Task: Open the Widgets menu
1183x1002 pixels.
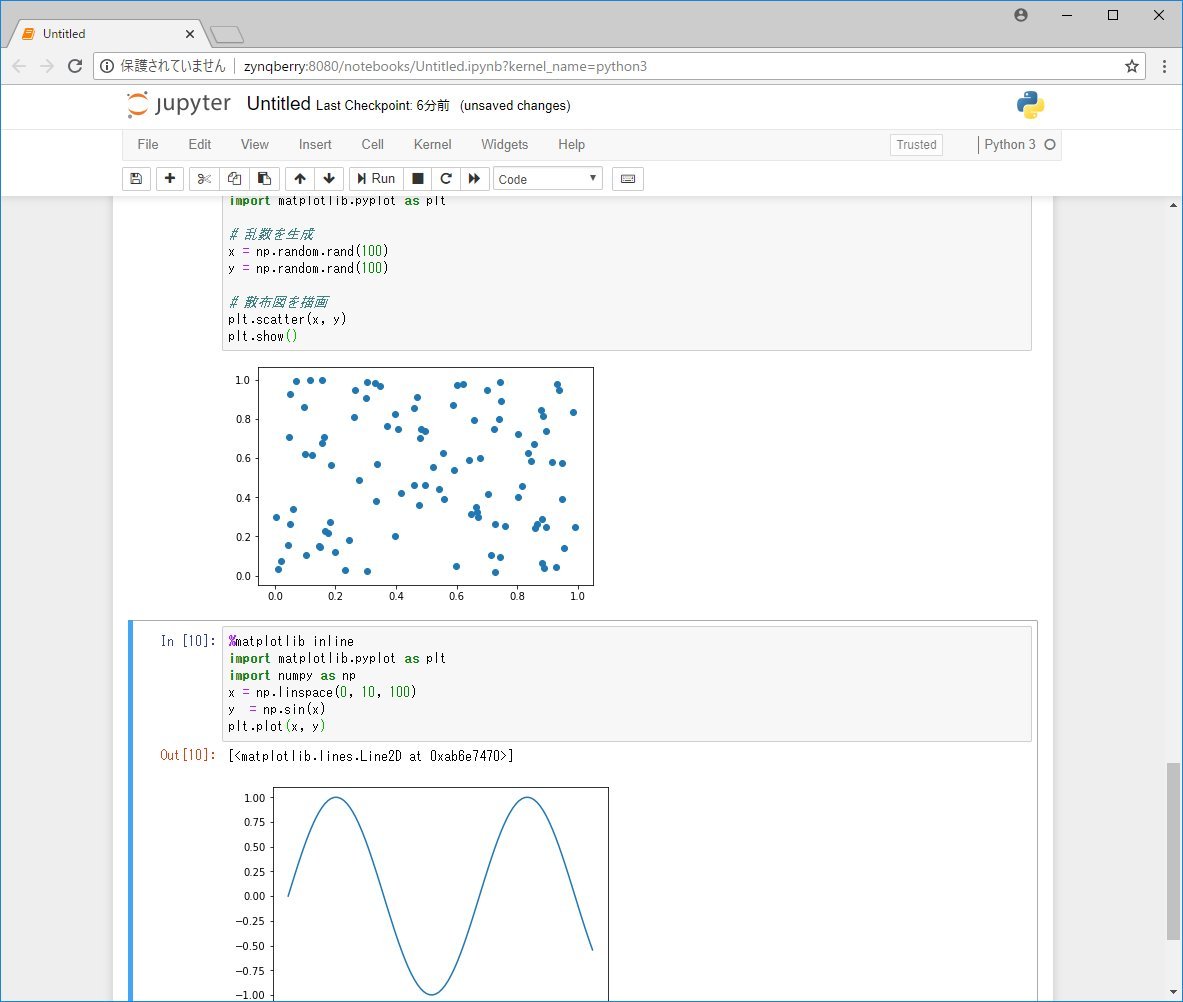Action: pos(504,144)
